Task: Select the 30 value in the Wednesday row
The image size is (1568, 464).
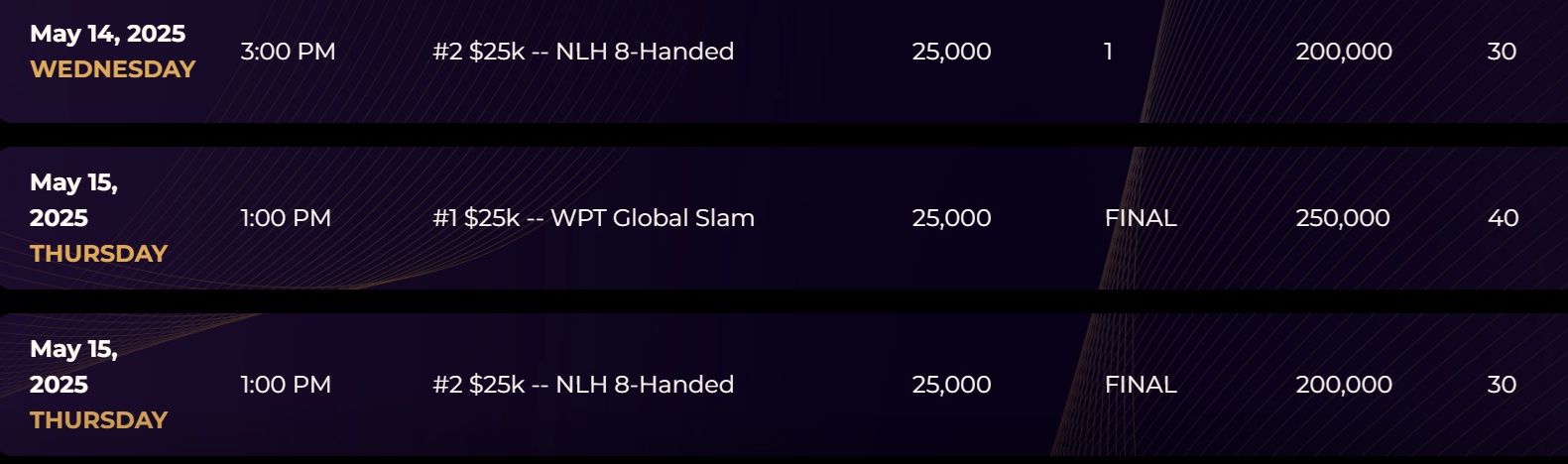Action: coord(1502,52)
